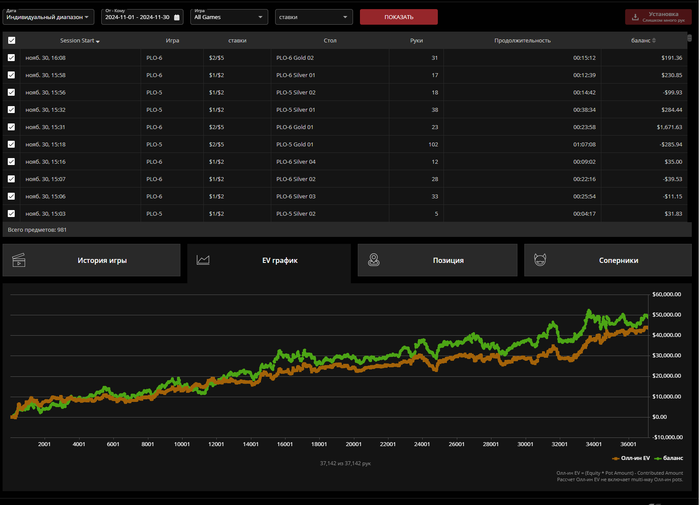
Task: Click the sort arrow next to Session Start
Action: (x=98, y=41)
